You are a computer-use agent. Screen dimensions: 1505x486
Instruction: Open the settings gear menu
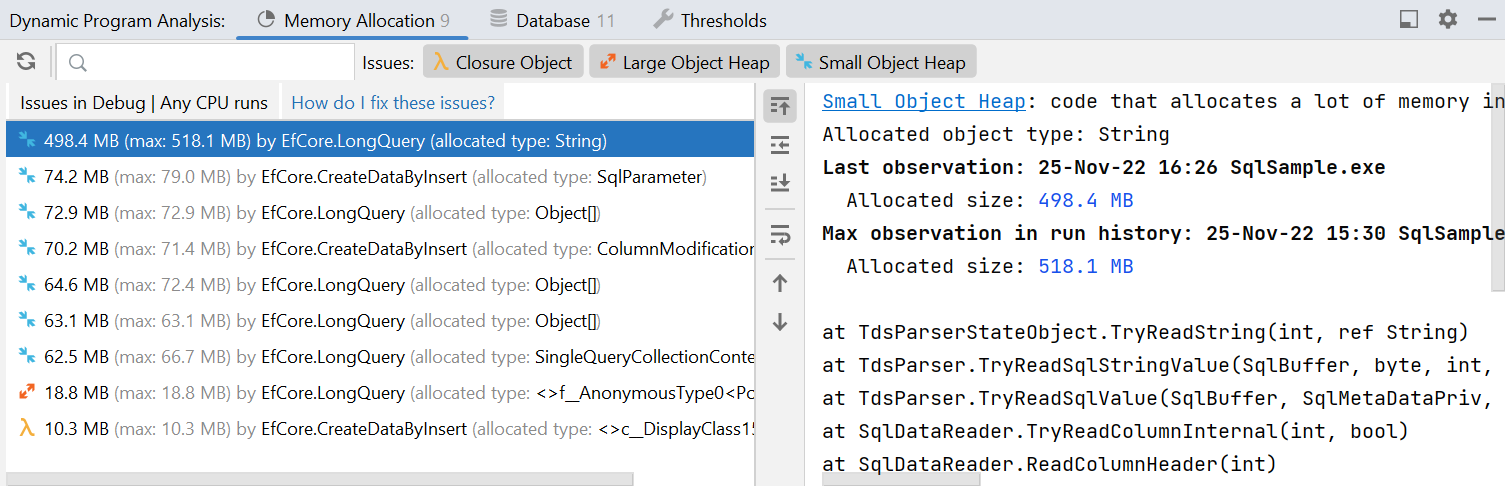(x=1447, y=20)
